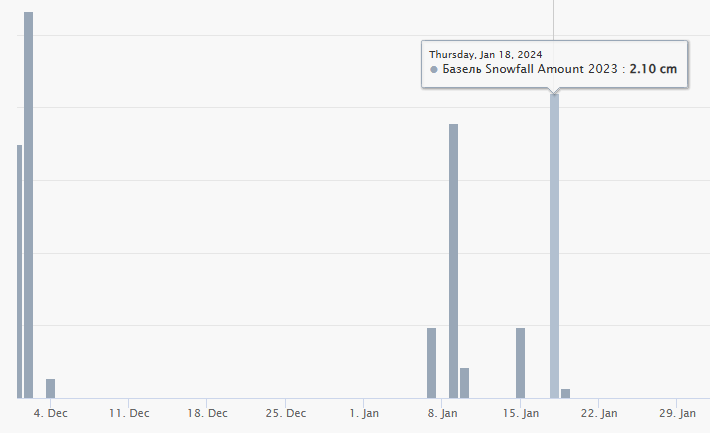Click the tall bar right of 8. Jan

[453, 260]
